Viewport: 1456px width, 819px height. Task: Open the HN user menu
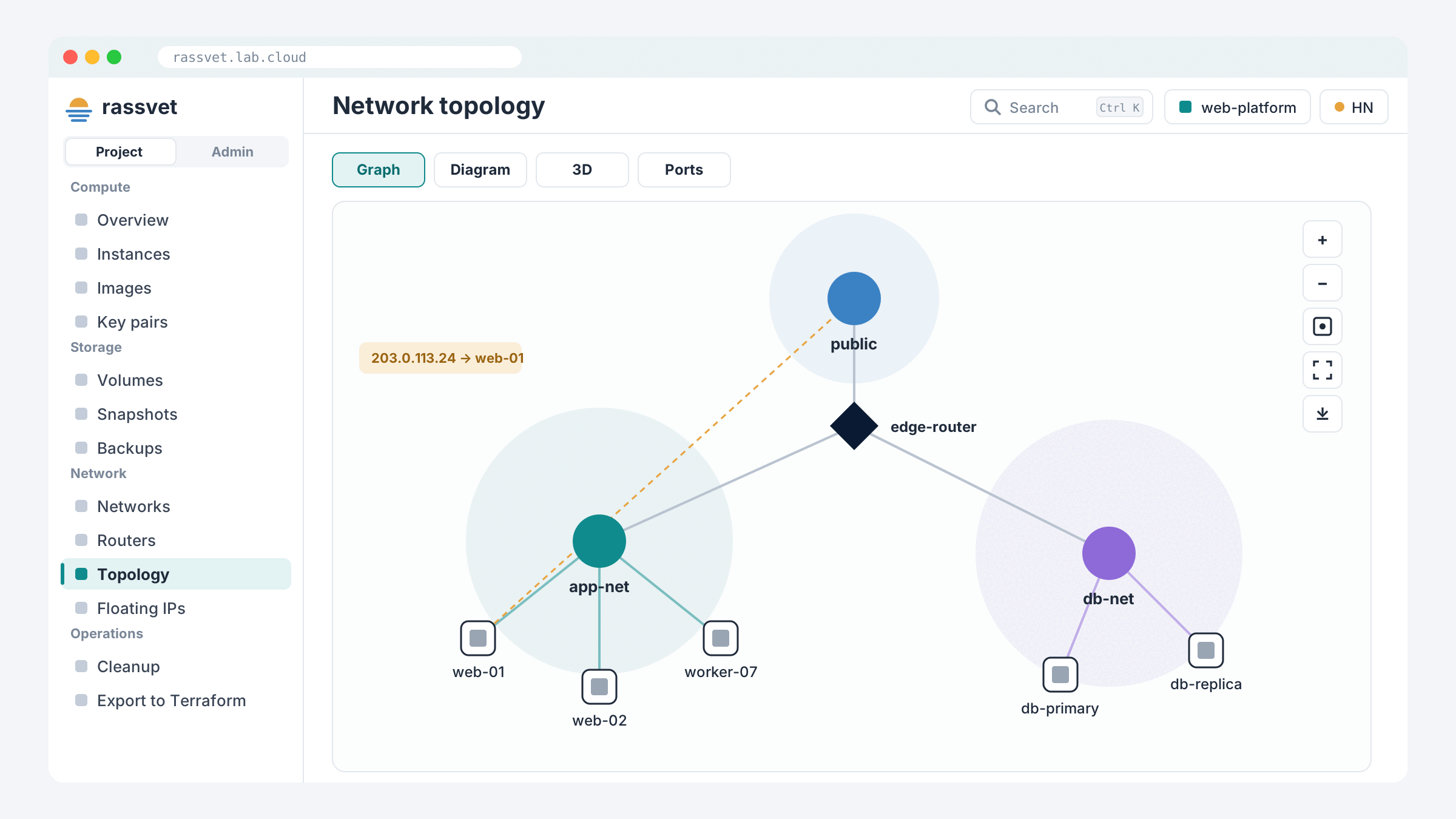tap(1354, 107)
